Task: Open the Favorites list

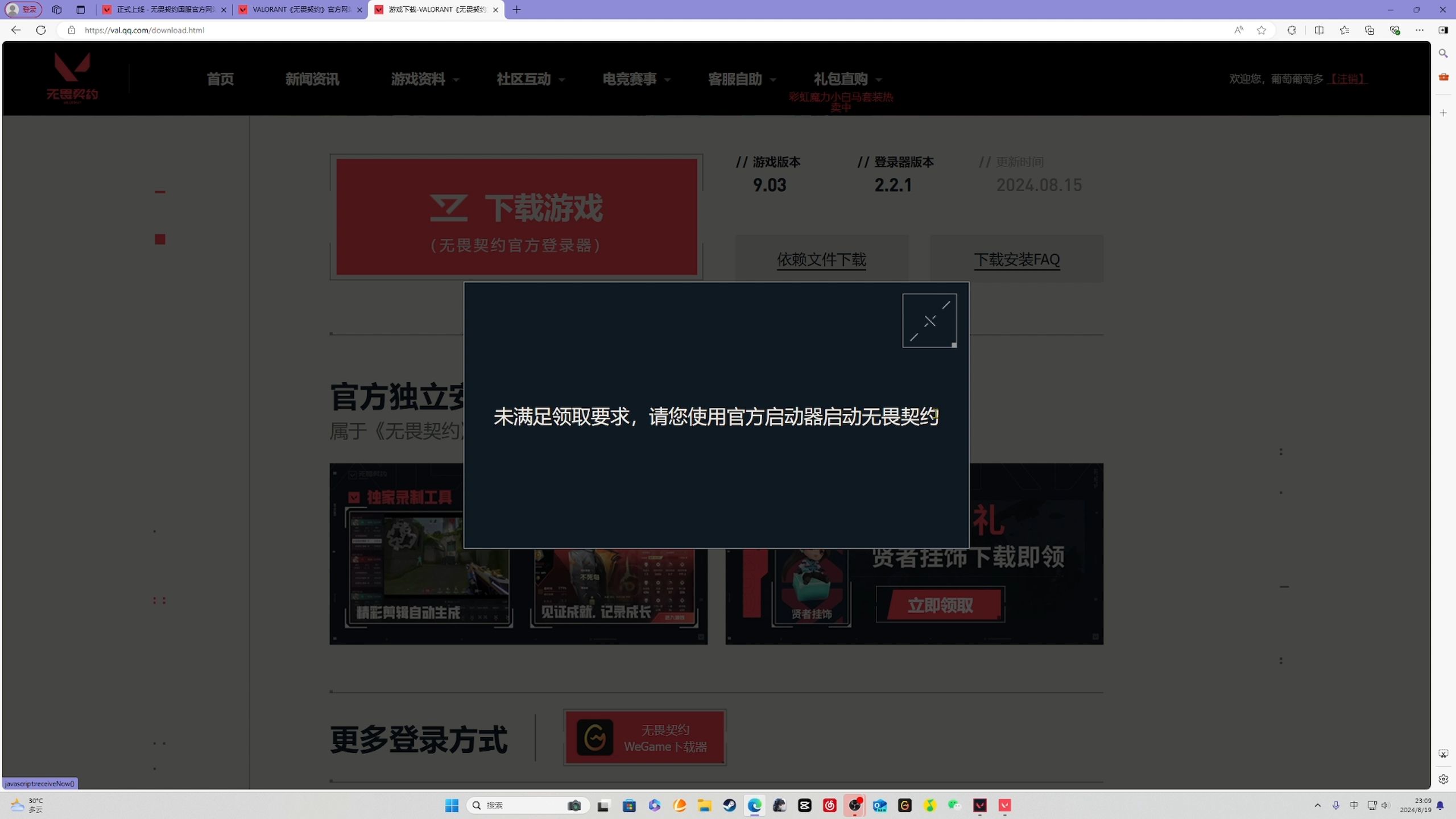Action: pyautogui.click(x=1345, y=30)
